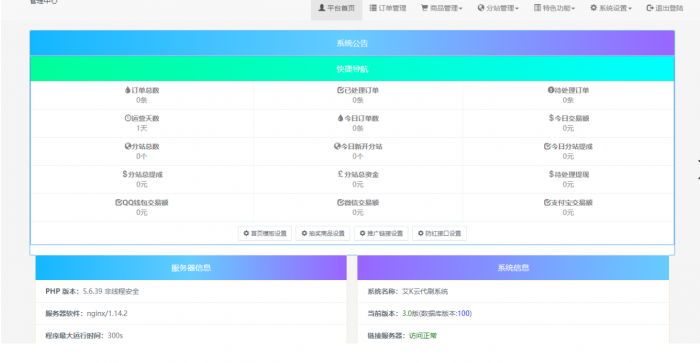Go to 平台首页 in the navbar
700x363 pixels.
337,8
